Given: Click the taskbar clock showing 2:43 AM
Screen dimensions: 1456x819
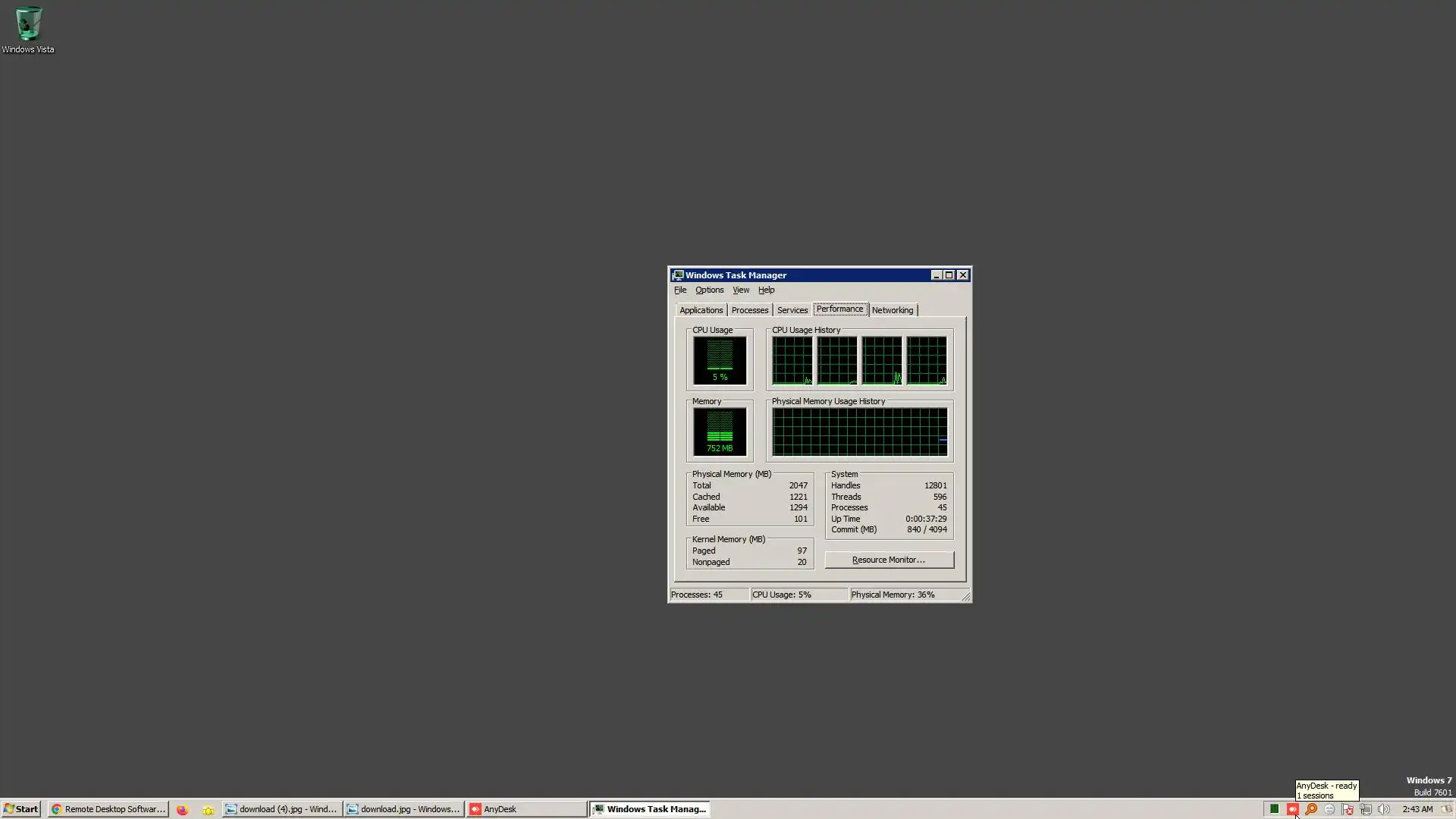Looking at the screenshot, I should (1417, 809).
